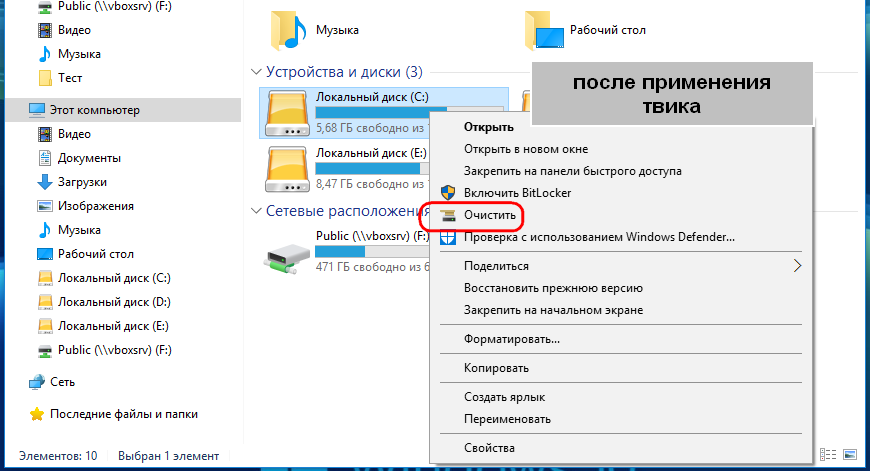Image resolution: width=870 pixels, height=471 pixels.
Task: Open Видео under Этот компьютер
Action: (x=74, y=134)
